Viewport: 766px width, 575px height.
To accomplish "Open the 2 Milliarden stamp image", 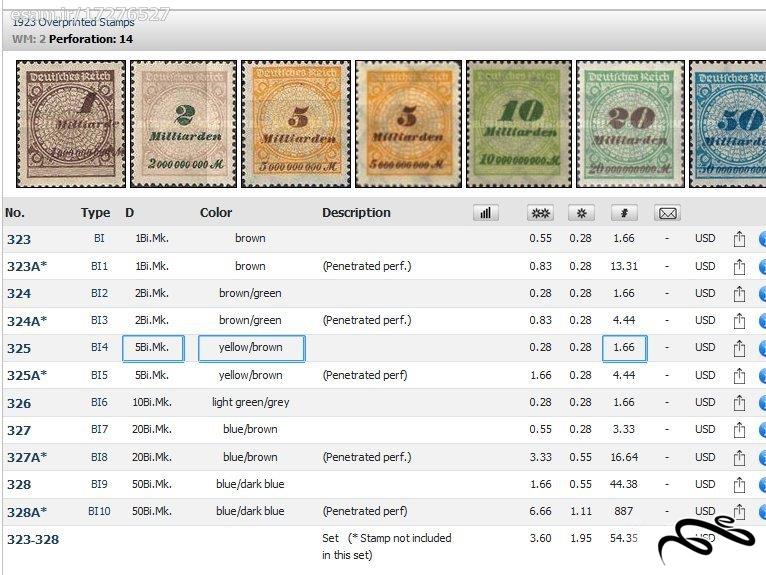I will tap(184, 124).
